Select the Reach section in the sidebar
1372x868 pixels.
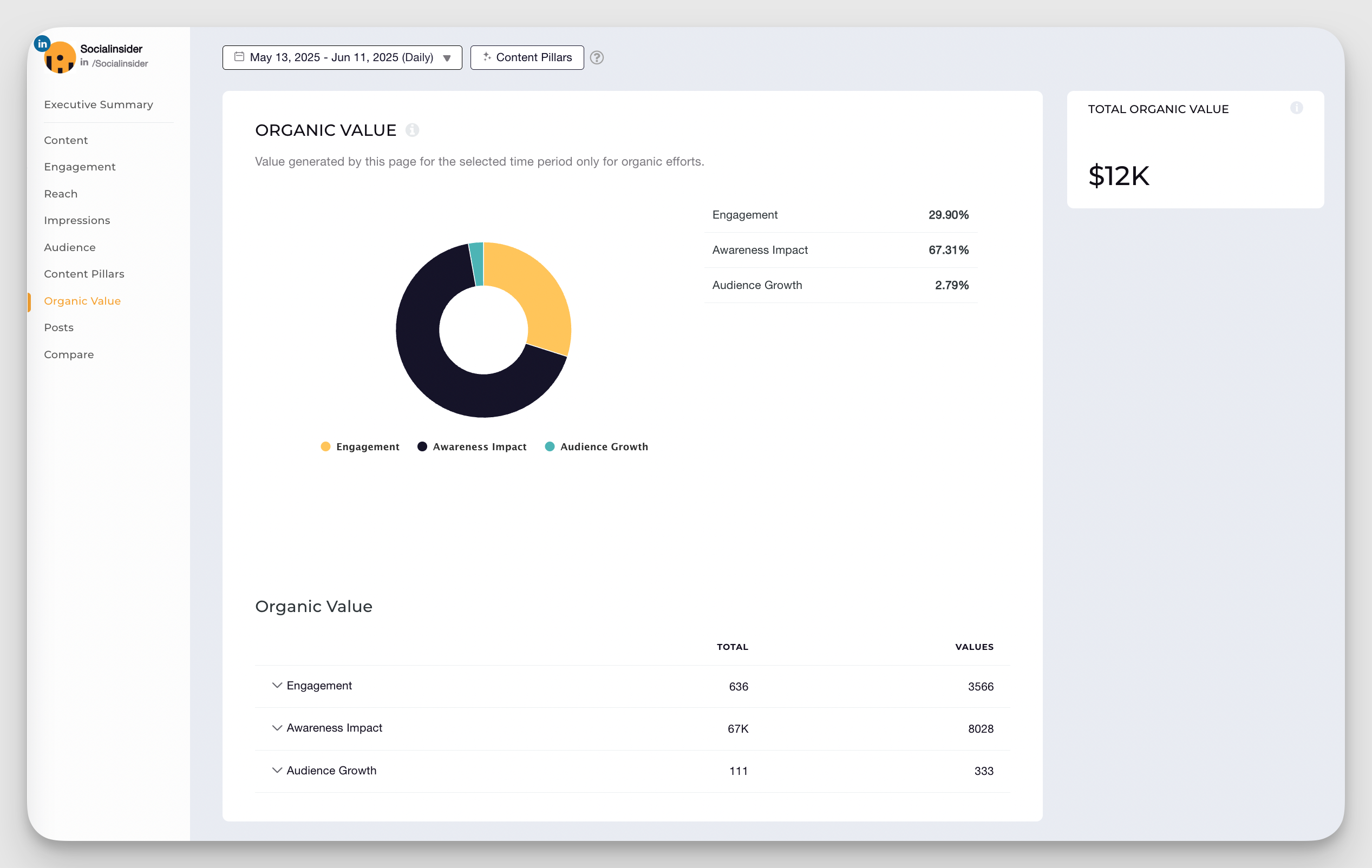click(61, 194)
